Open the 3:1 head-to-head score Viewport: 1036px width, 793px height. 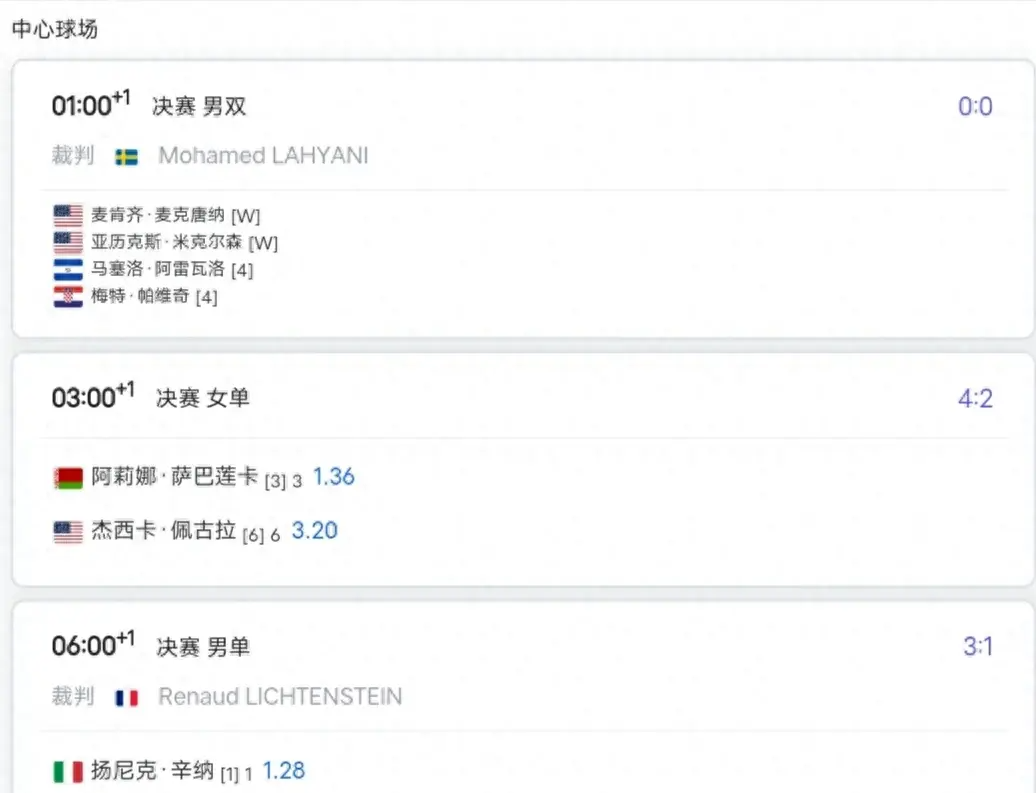coord(977,647)
